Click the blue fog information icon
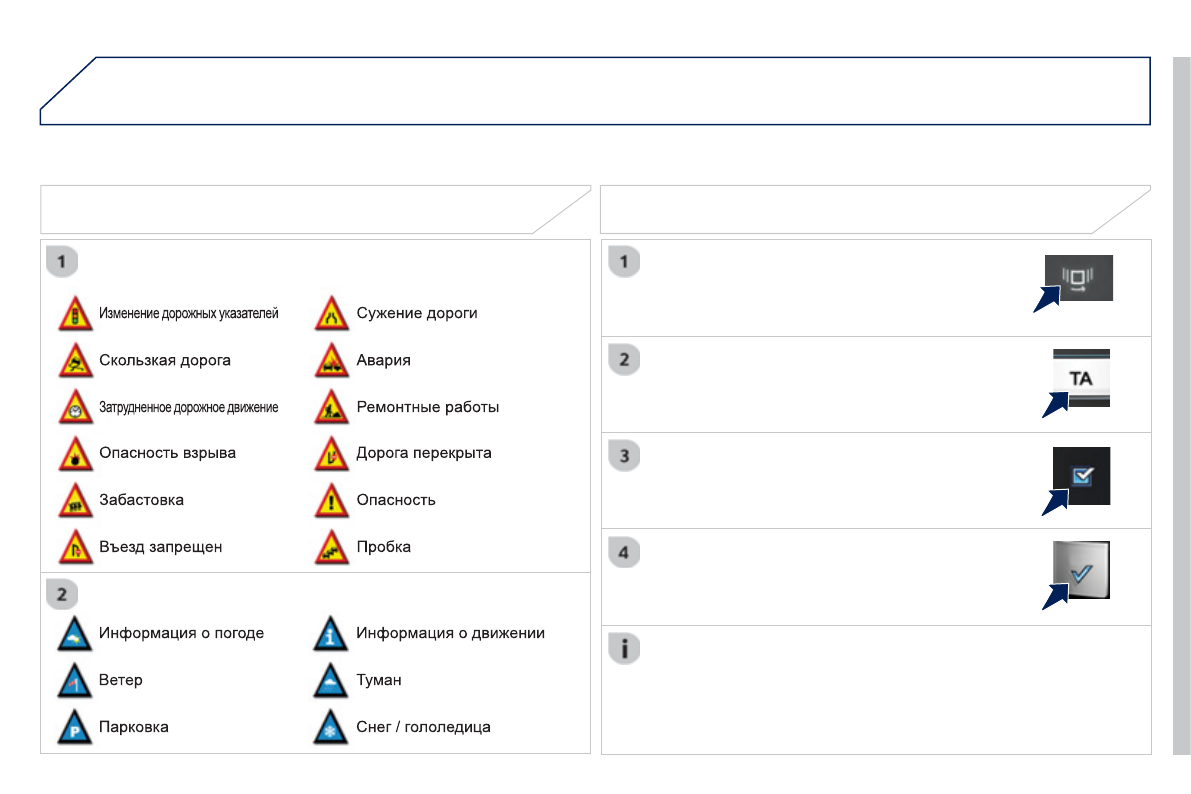The width and height of the screenshot is (1191, 794). (x=331, y=681)
